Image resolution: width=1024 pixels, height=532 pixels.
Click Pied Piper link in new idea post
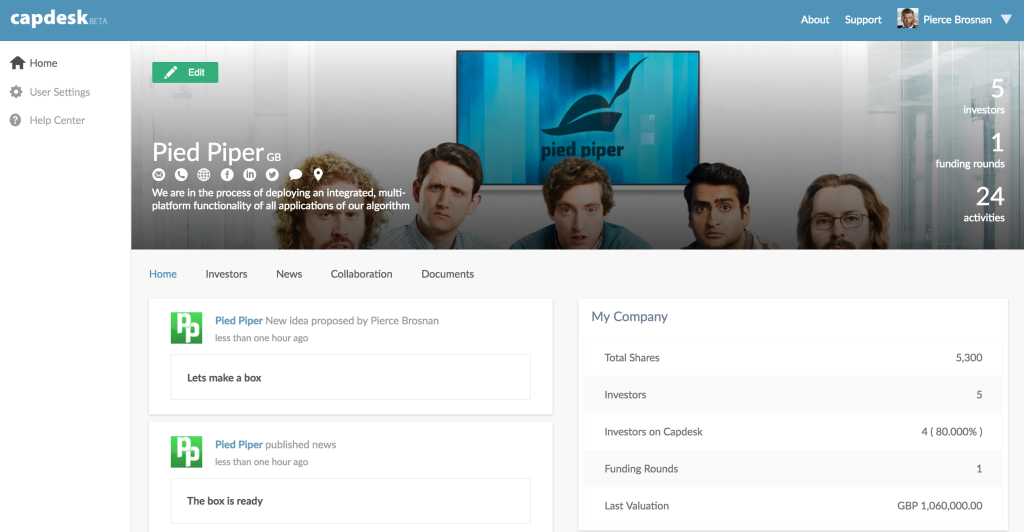238,321
